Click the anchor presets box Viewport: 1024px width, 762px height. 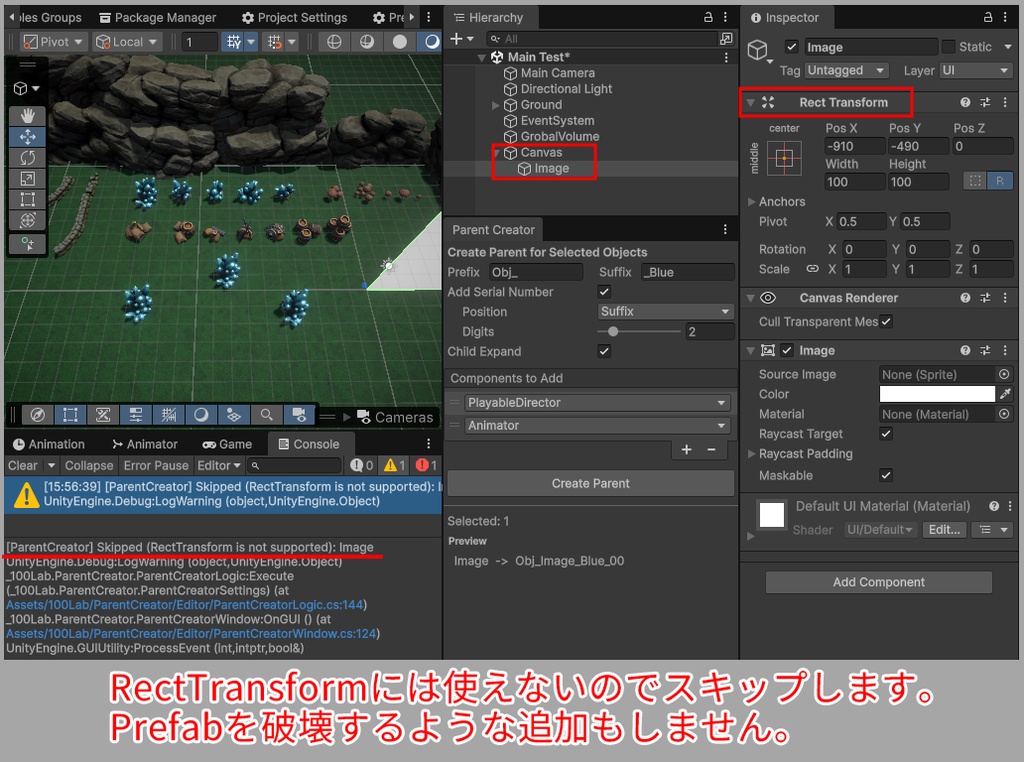click(784, 158)
